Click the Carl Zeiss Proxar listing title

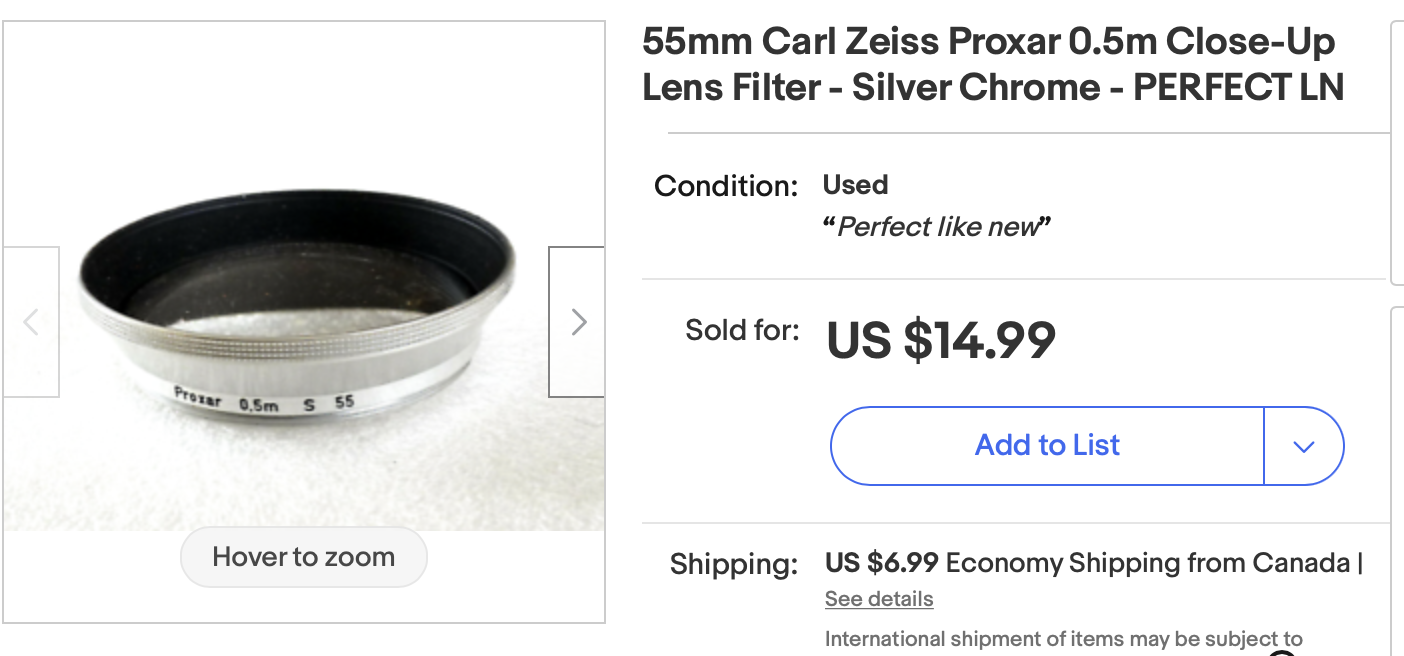(x=992, y=65)
